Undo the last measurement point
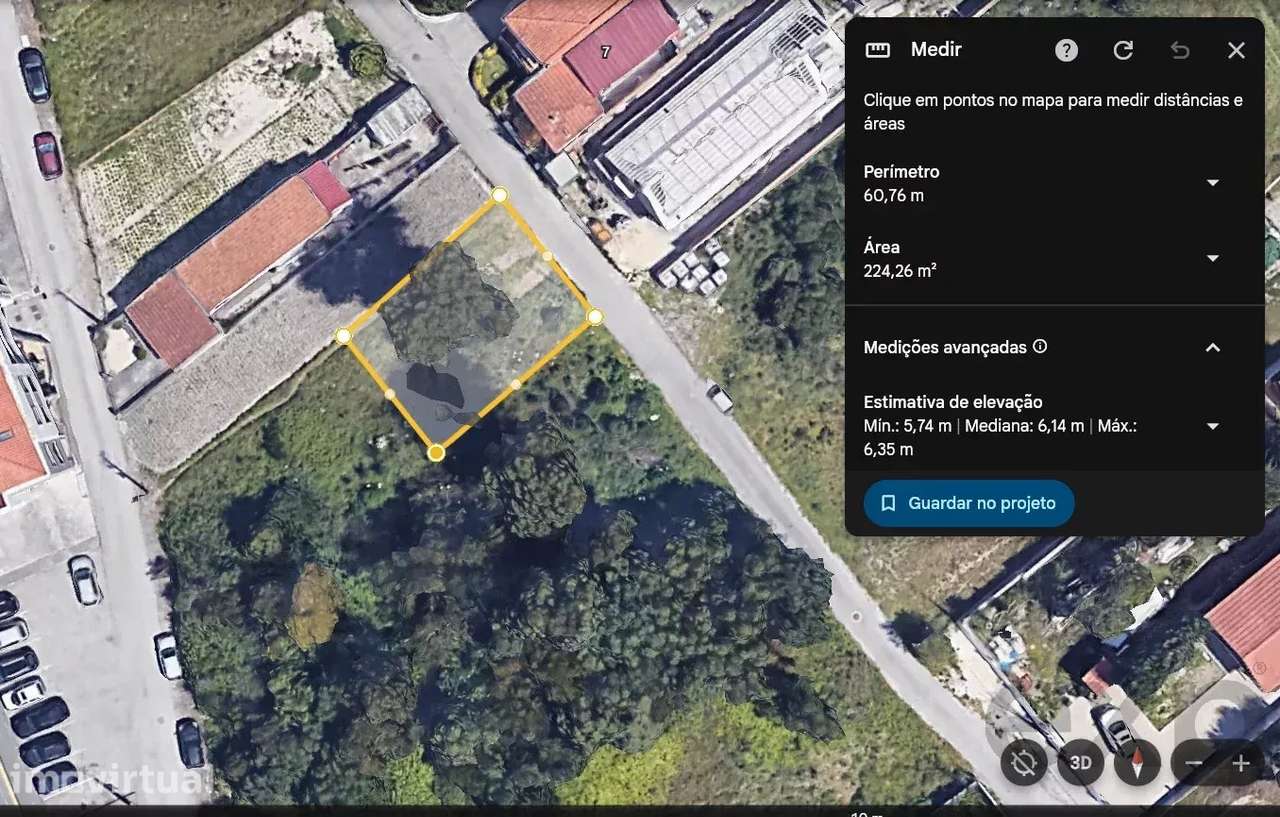Viewport: 1280px width, 817px height. 1180,50
